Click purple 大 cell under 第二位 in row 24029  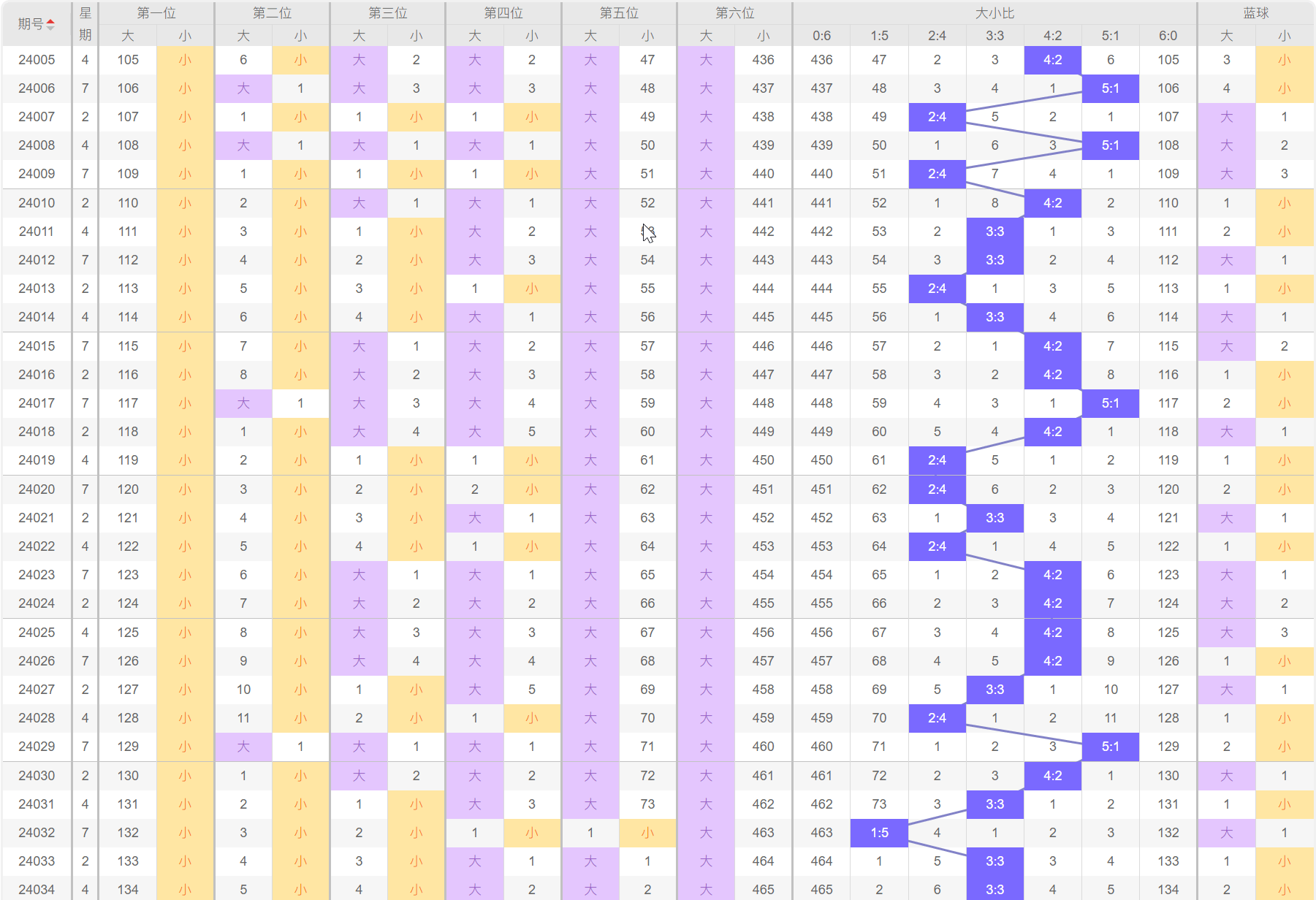[243, 747]
